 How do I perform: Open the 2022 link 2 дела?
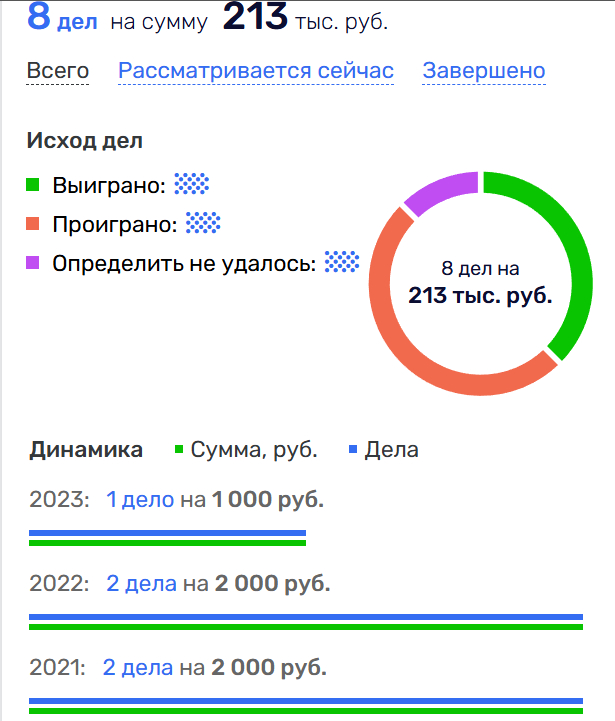coord(141,583)
